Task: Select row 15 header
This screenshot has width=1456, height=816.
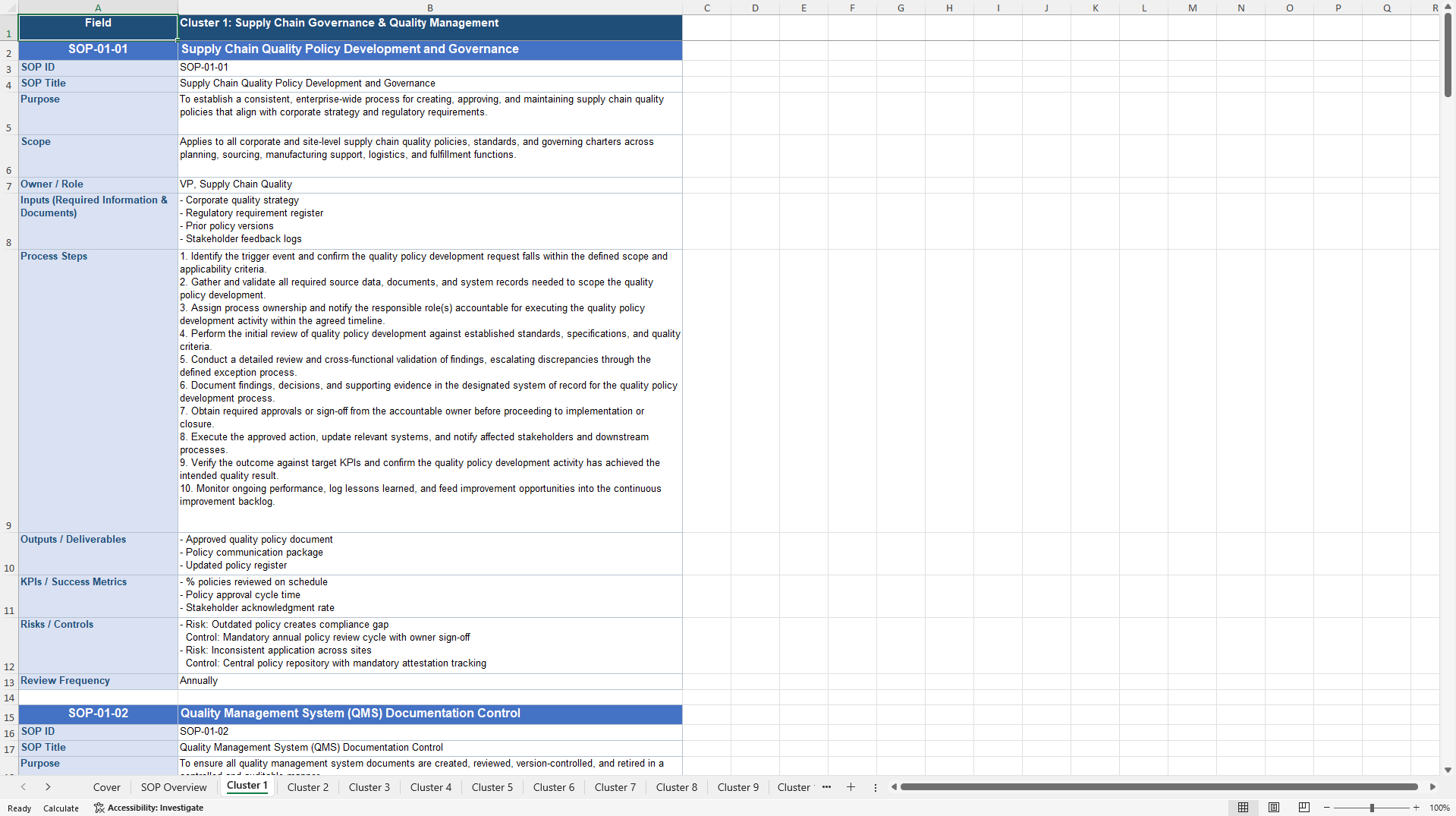Action: pyautogui.click(x=9, y=714)
